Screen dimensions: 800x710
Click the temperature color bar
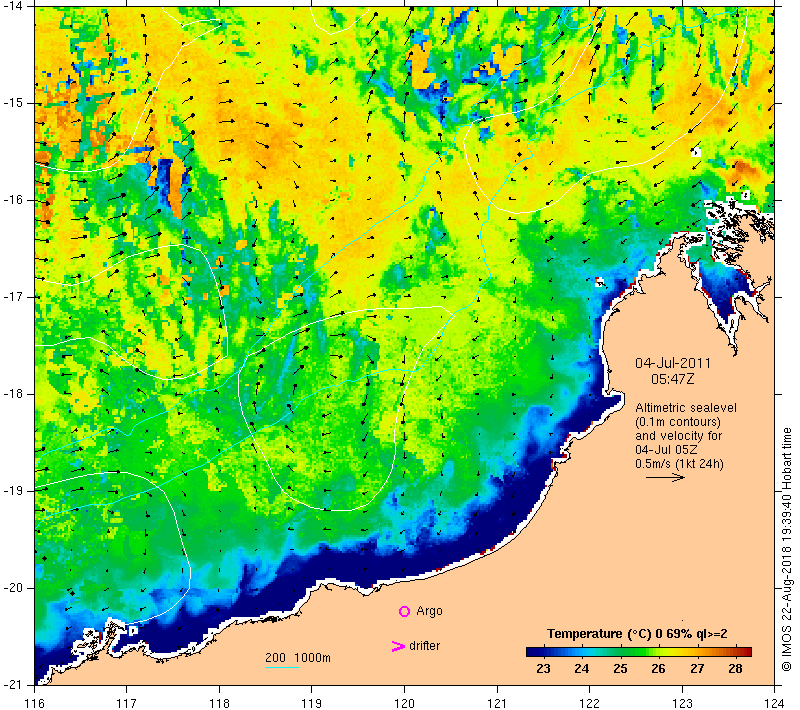tap(639, 651)
